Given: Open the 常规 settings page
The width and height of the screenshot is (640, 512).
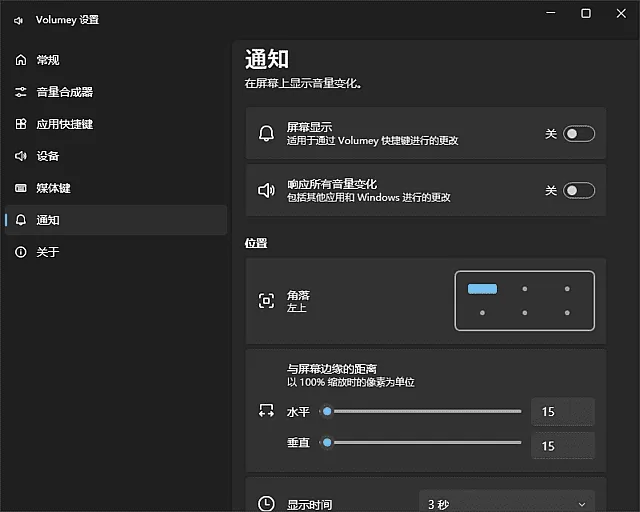Looking at the screenshot, I should tap(116, 60).
